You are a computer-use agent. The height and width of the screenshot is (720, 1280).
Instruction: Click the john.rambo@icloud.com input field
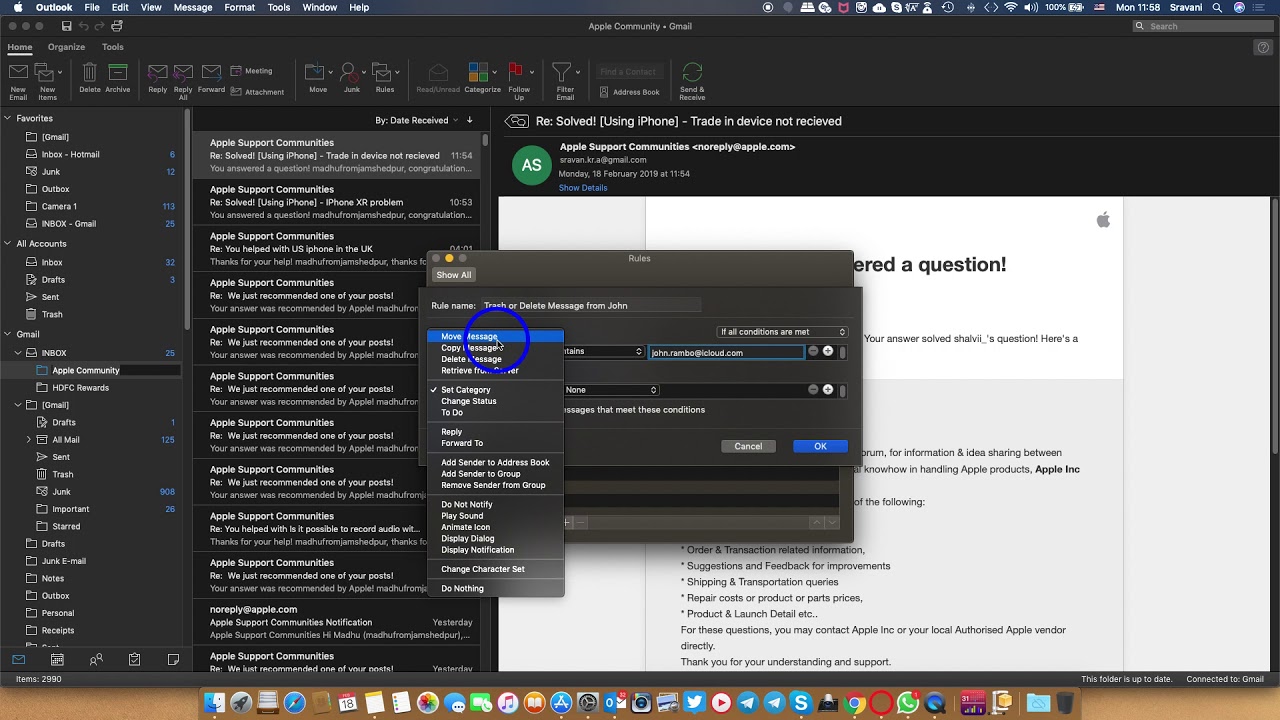point(726,352)
